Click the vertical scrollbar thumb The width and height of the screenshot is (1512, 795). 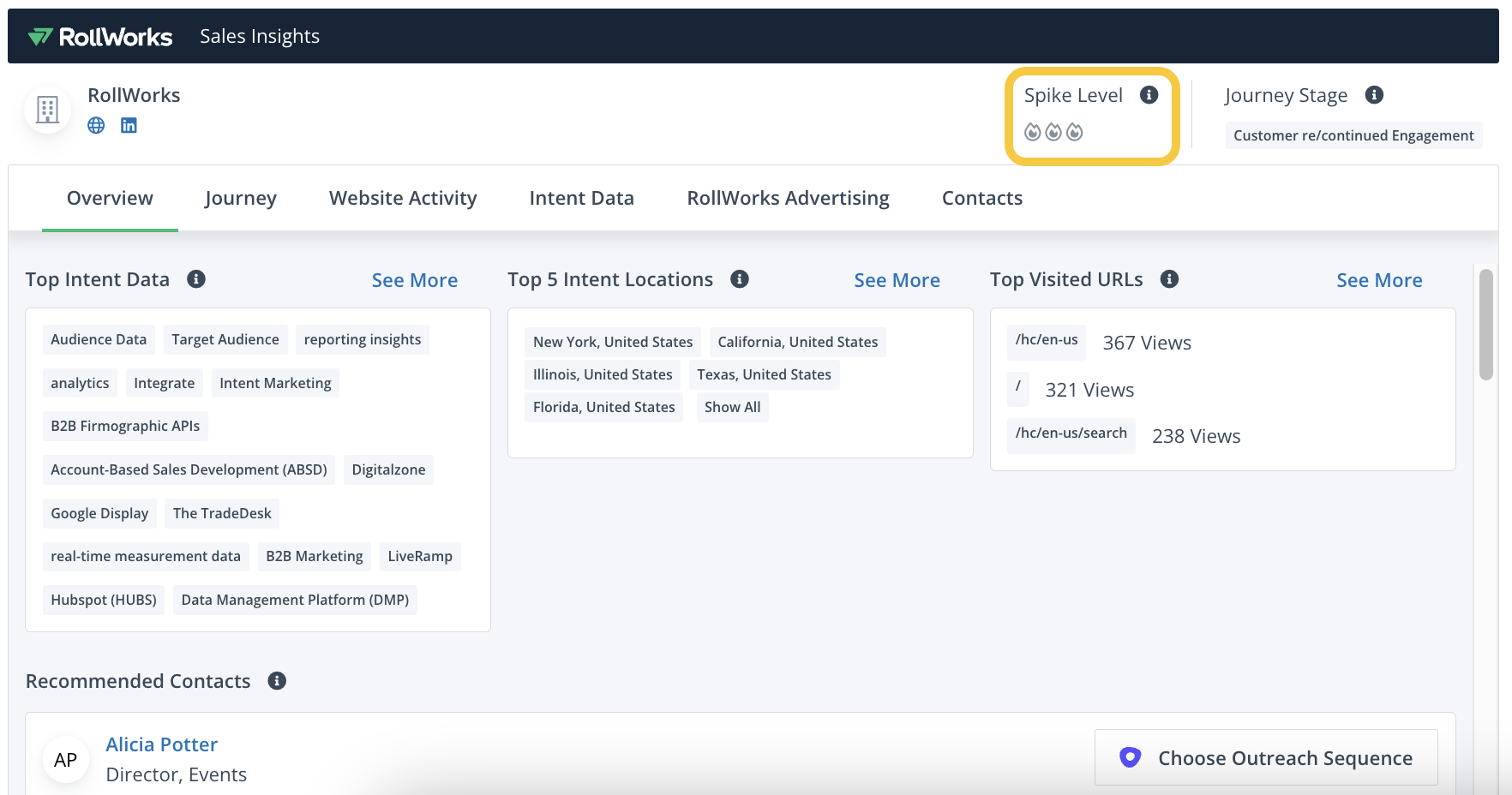pyautogui.click(x=1485, y=324)
